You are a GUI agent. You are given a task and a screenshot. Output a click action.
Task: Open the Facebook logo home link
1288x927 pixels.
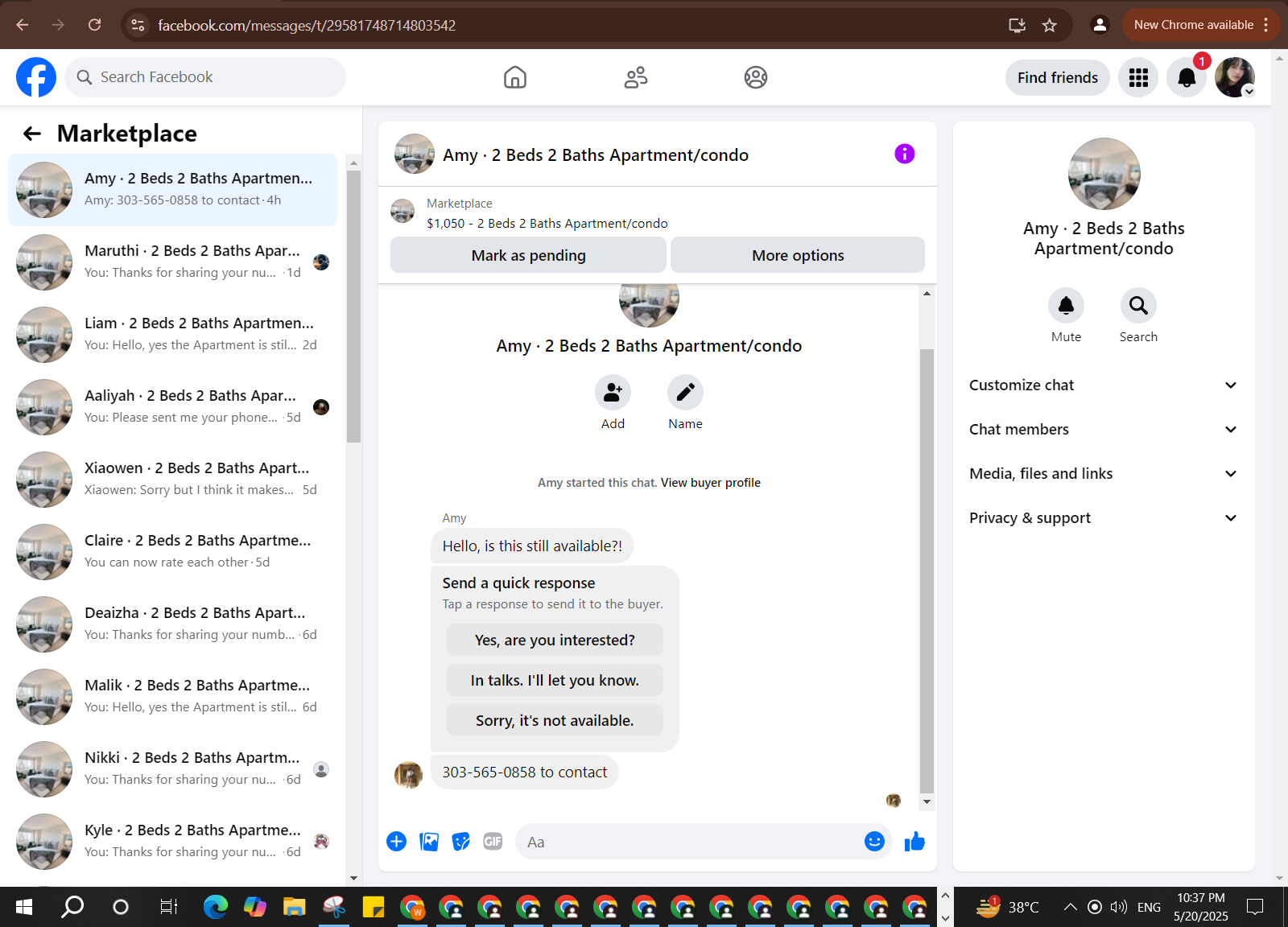pos(36,77)
